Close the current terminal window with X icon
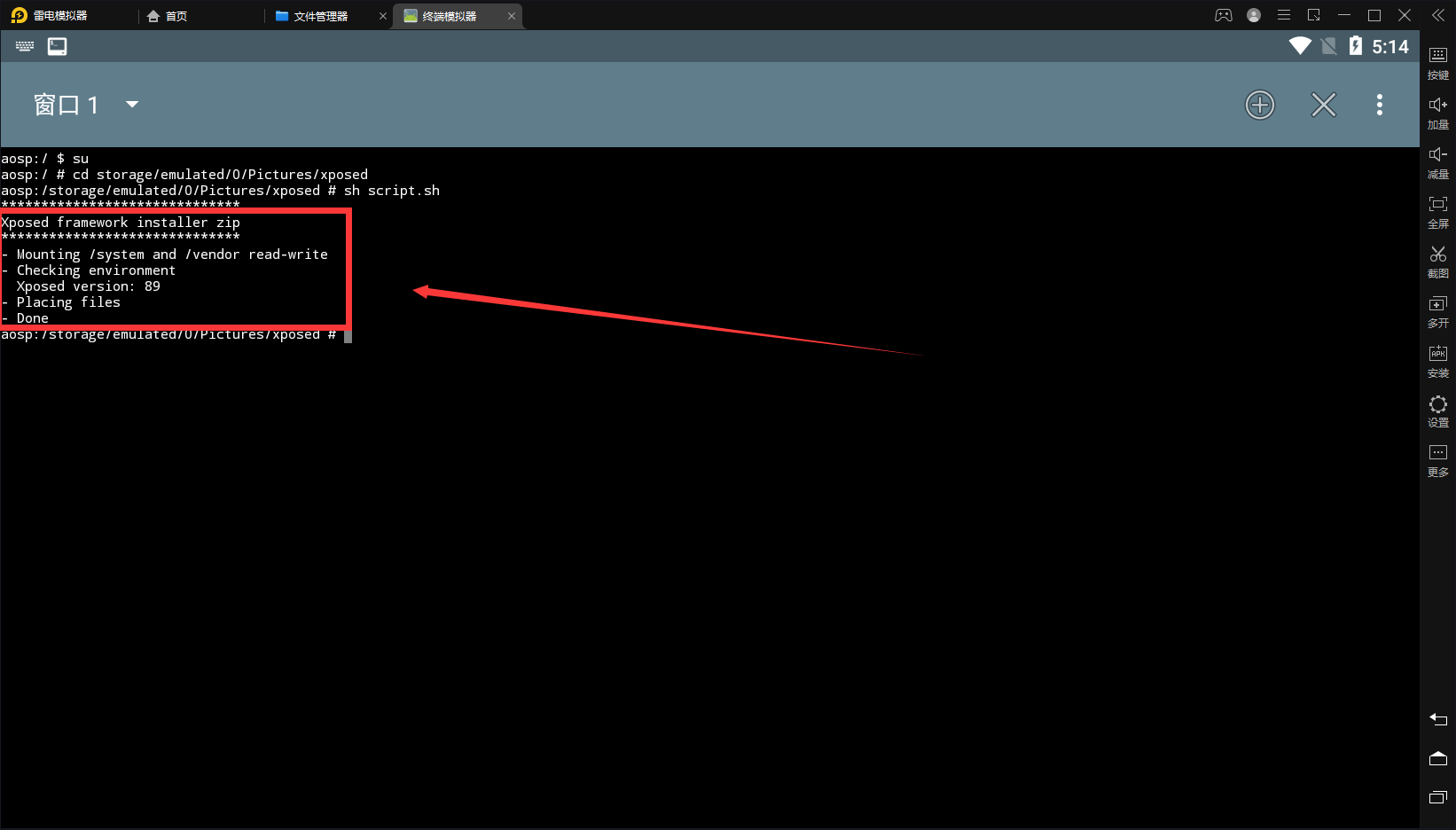1456x830 pixels. point(1323,105)
